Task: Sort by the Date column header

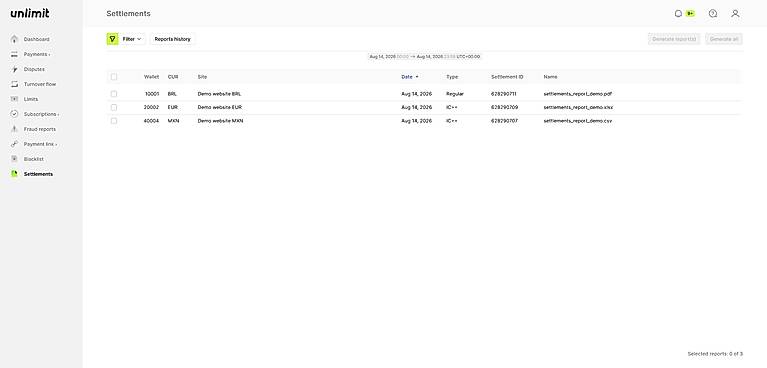Action: tap(410, 77)
